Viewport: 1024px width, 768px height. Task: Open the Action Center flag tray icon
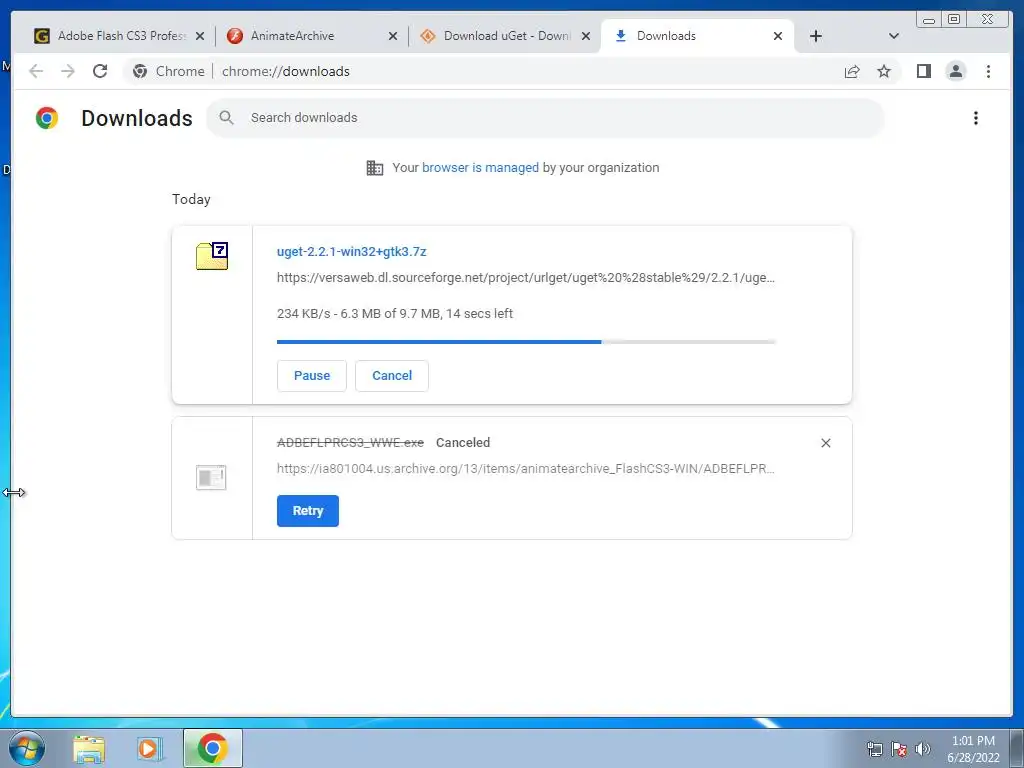coord(899,749)
